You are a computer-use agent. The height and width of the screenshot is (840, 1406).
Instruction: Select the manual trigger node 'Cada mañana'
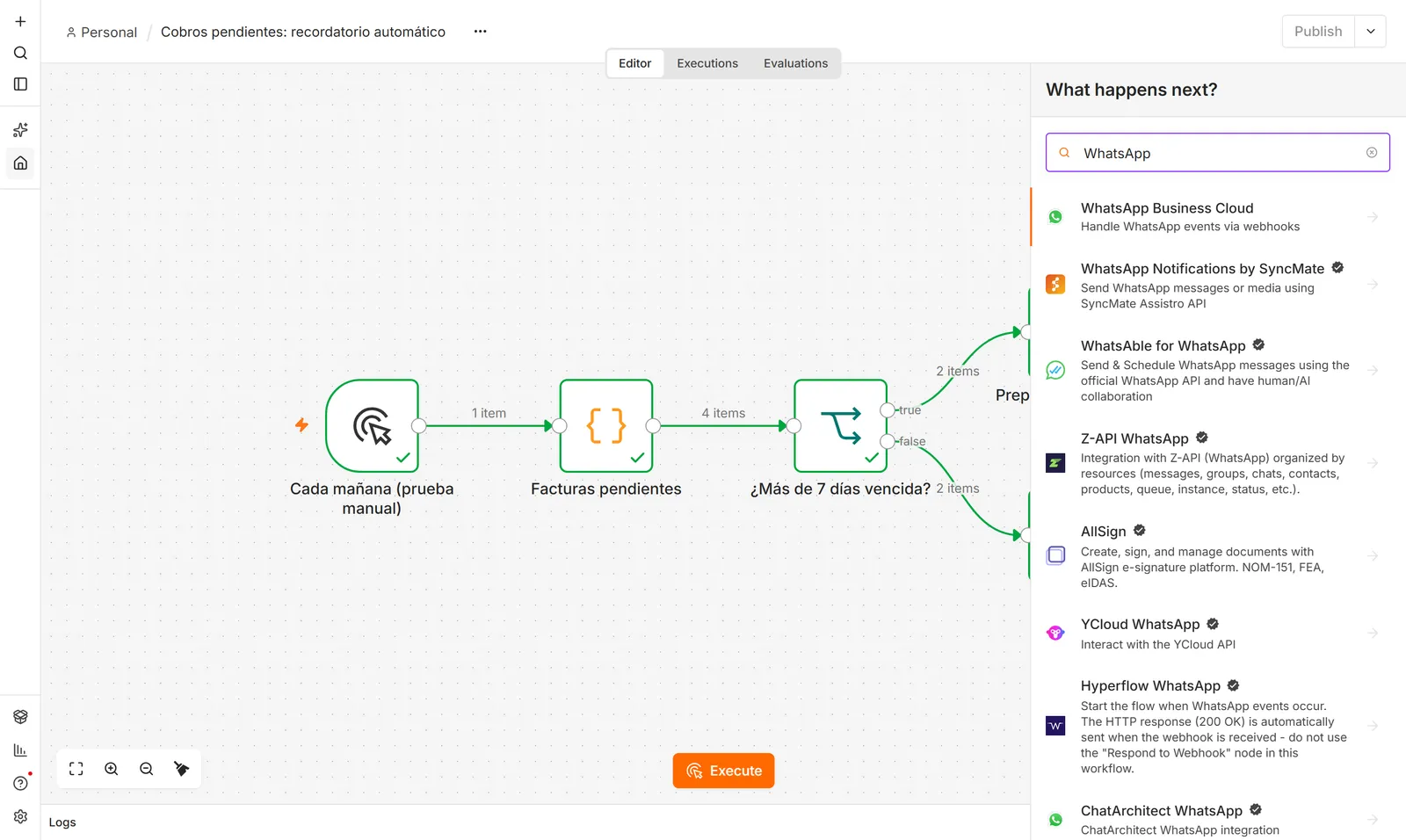coord(372,426)
